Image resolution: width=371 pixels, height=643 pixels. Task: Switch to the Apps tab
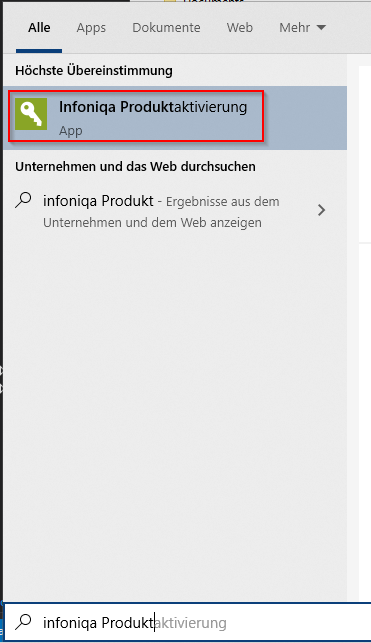click(x=91, y=27)
